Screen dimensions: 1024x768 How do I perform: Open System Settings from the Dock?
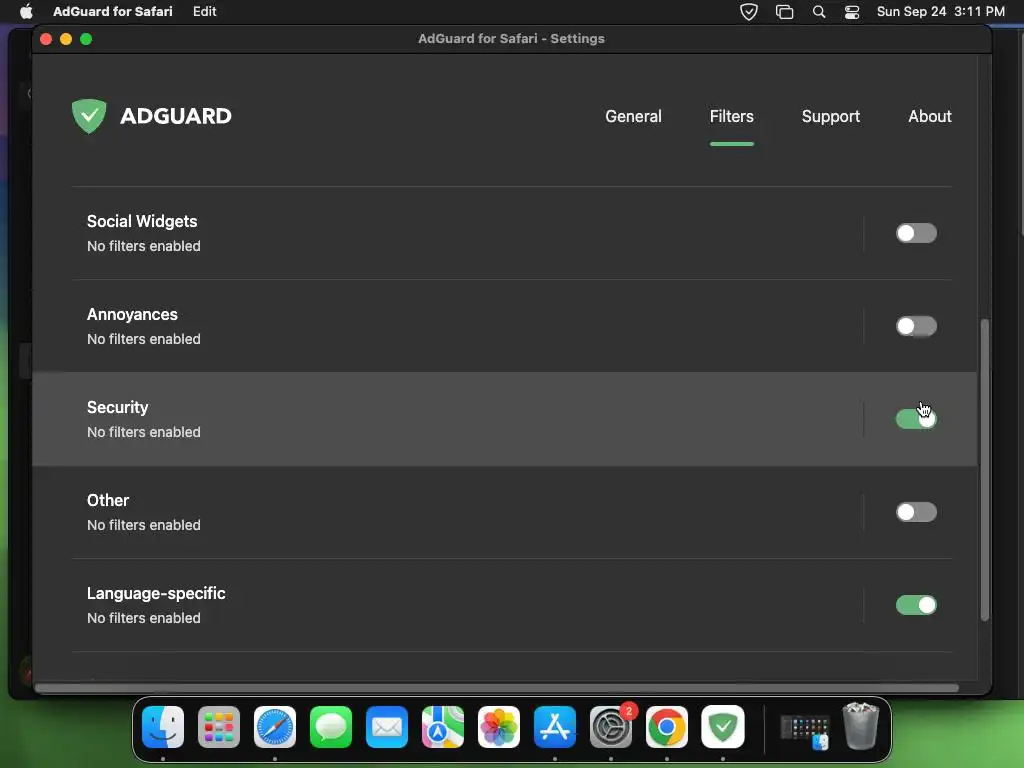611,727
